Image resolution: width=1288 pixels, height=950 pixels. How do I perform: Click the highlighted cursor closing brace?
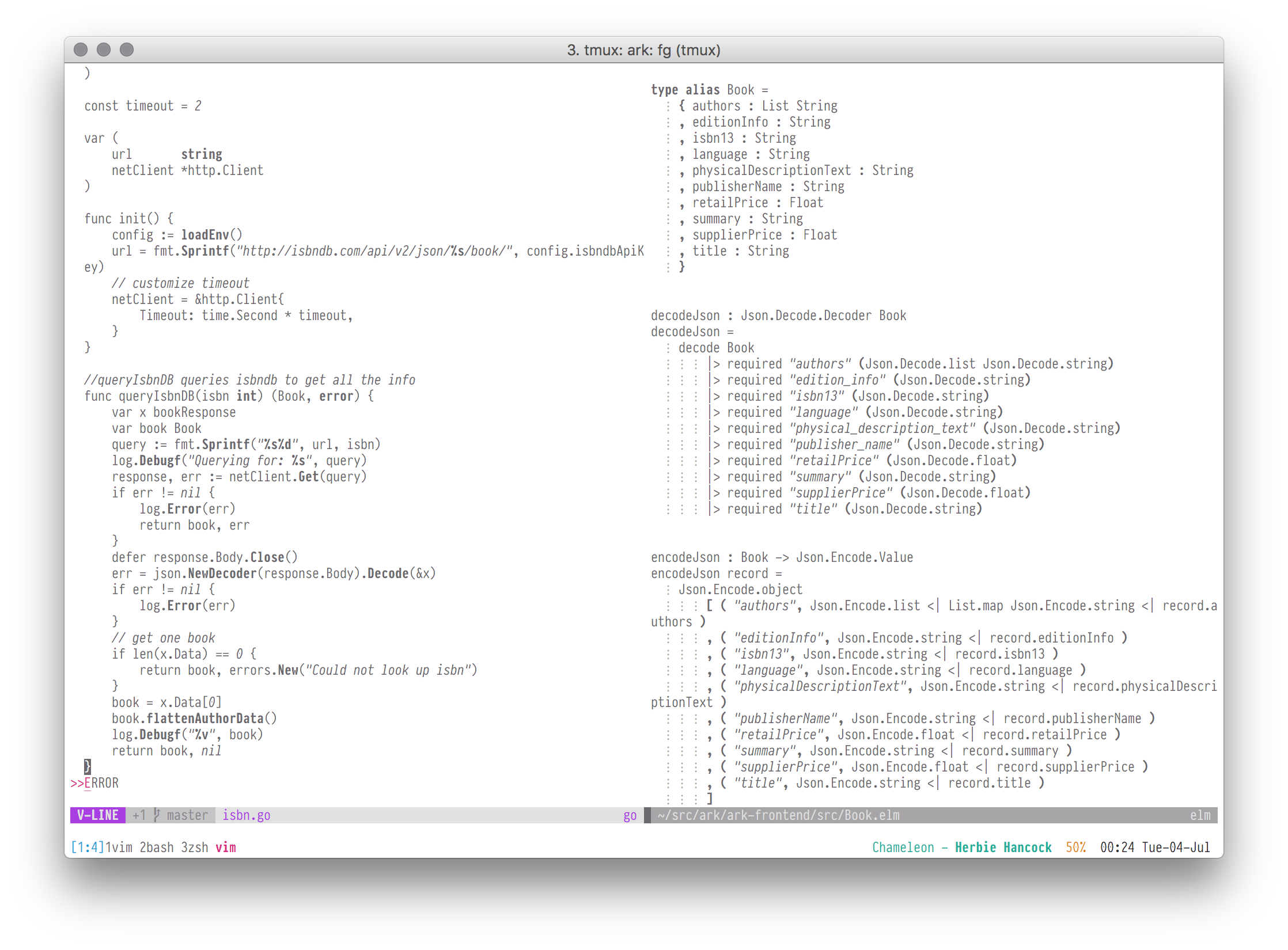[88, 766]
